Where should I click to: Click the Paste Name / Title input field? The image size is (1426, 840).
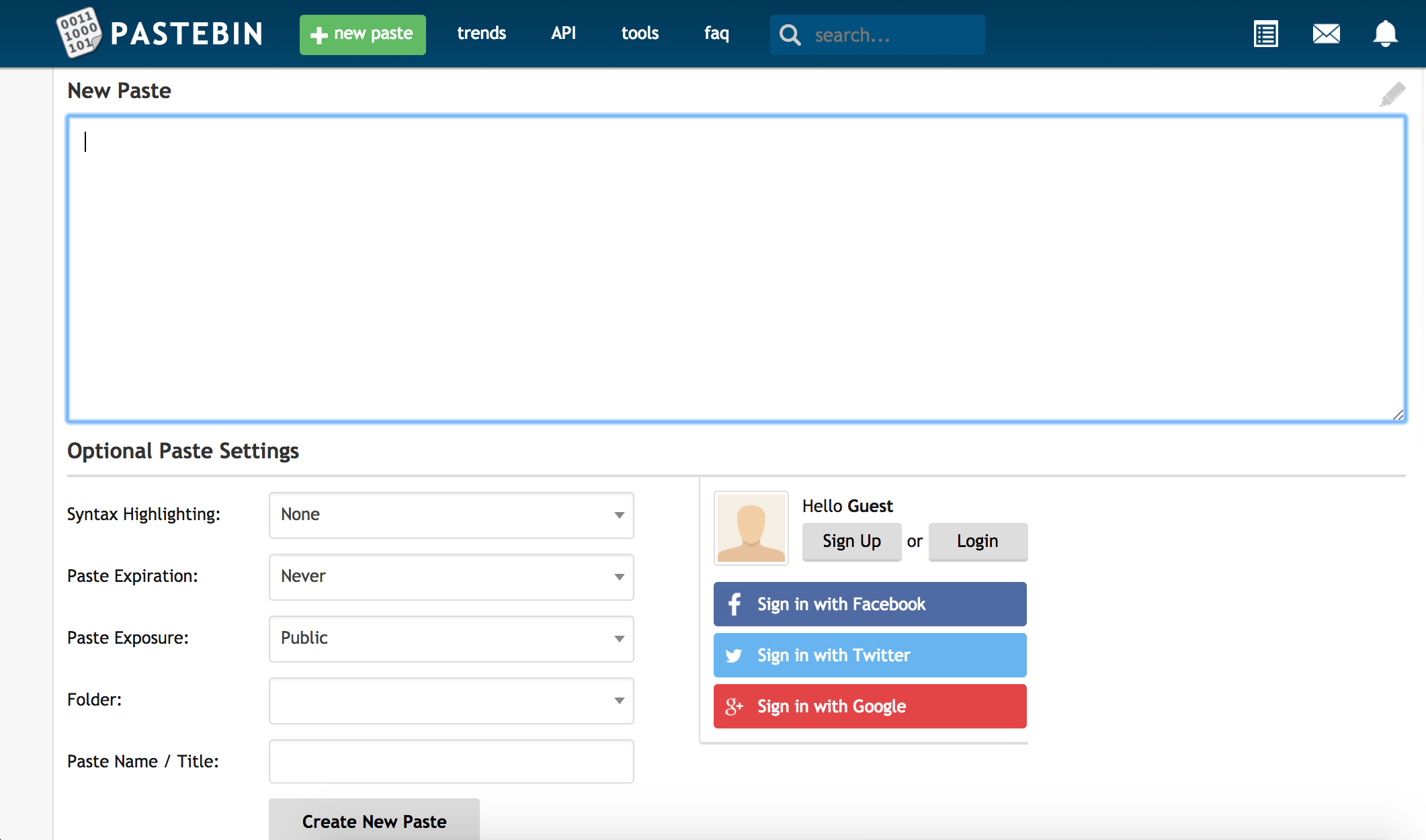click(451, 762)
